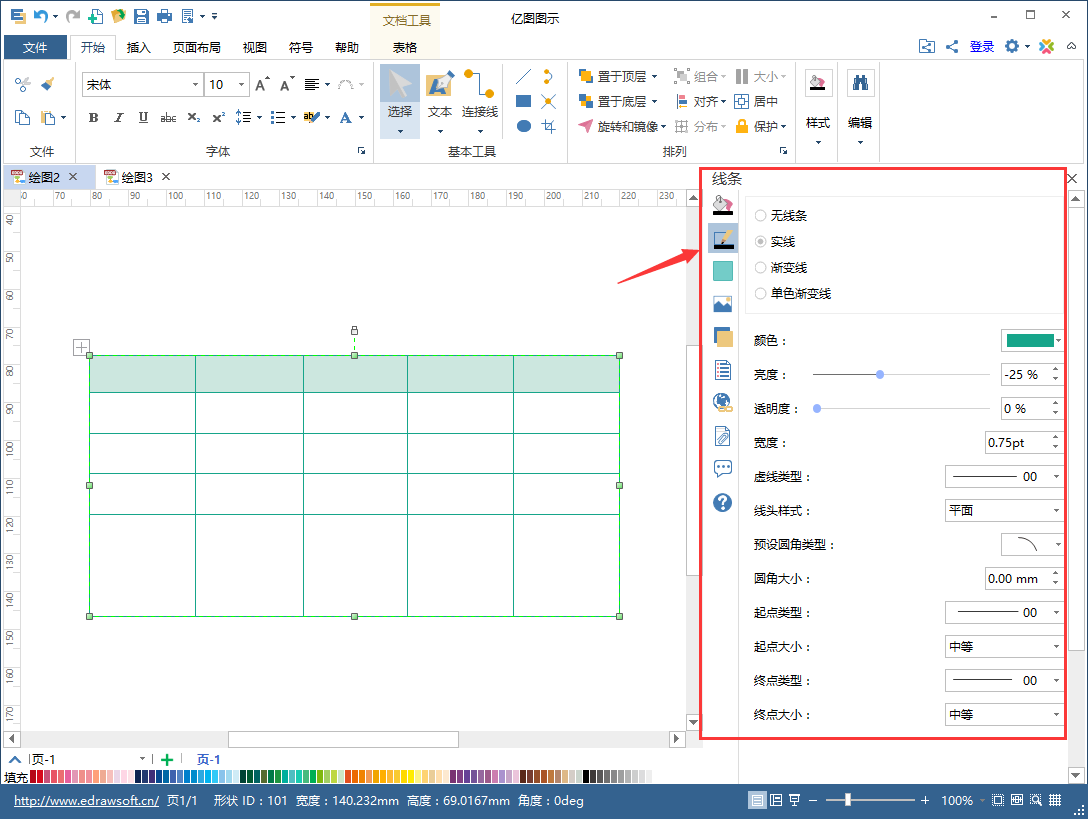Open the 终点类型 dropdown
The height and width of the screenshot is (819, 1088).
(x=1003, y=681)
